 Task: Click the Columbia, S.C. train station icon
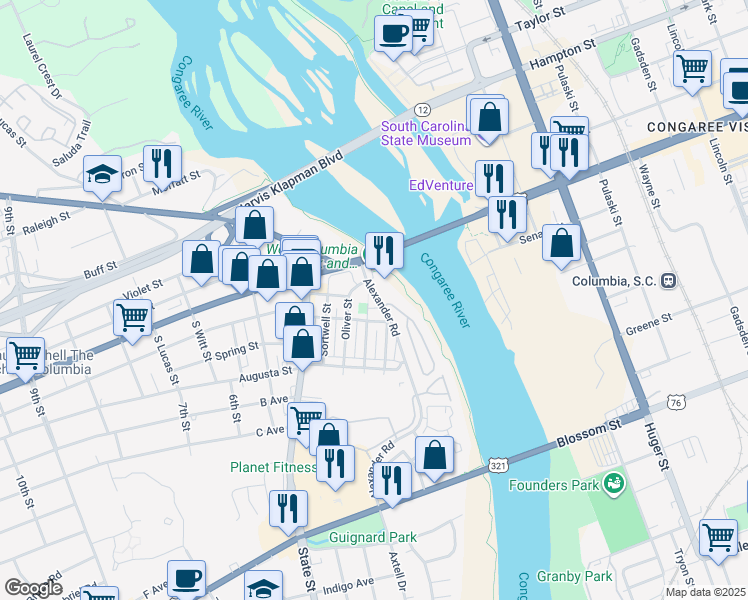669,281
